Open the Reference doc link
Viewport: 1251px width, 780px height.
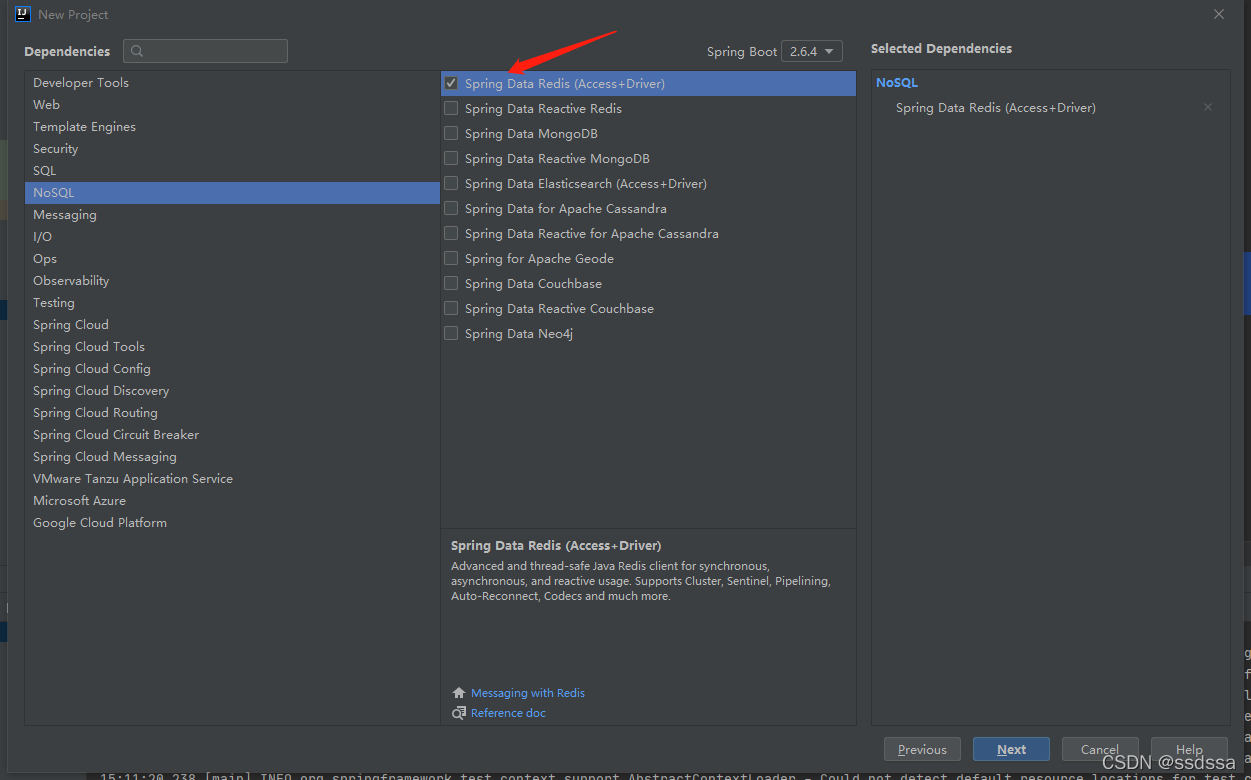508,713
